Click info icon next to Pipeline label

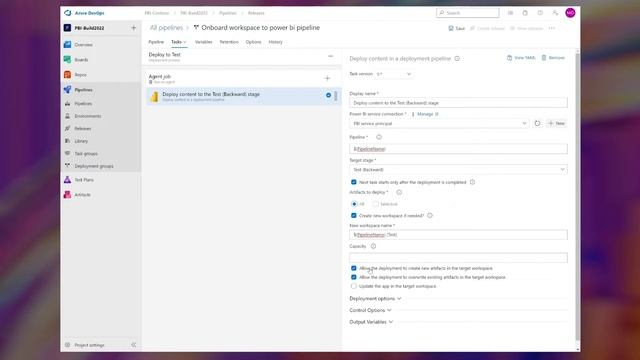point(379,137)
